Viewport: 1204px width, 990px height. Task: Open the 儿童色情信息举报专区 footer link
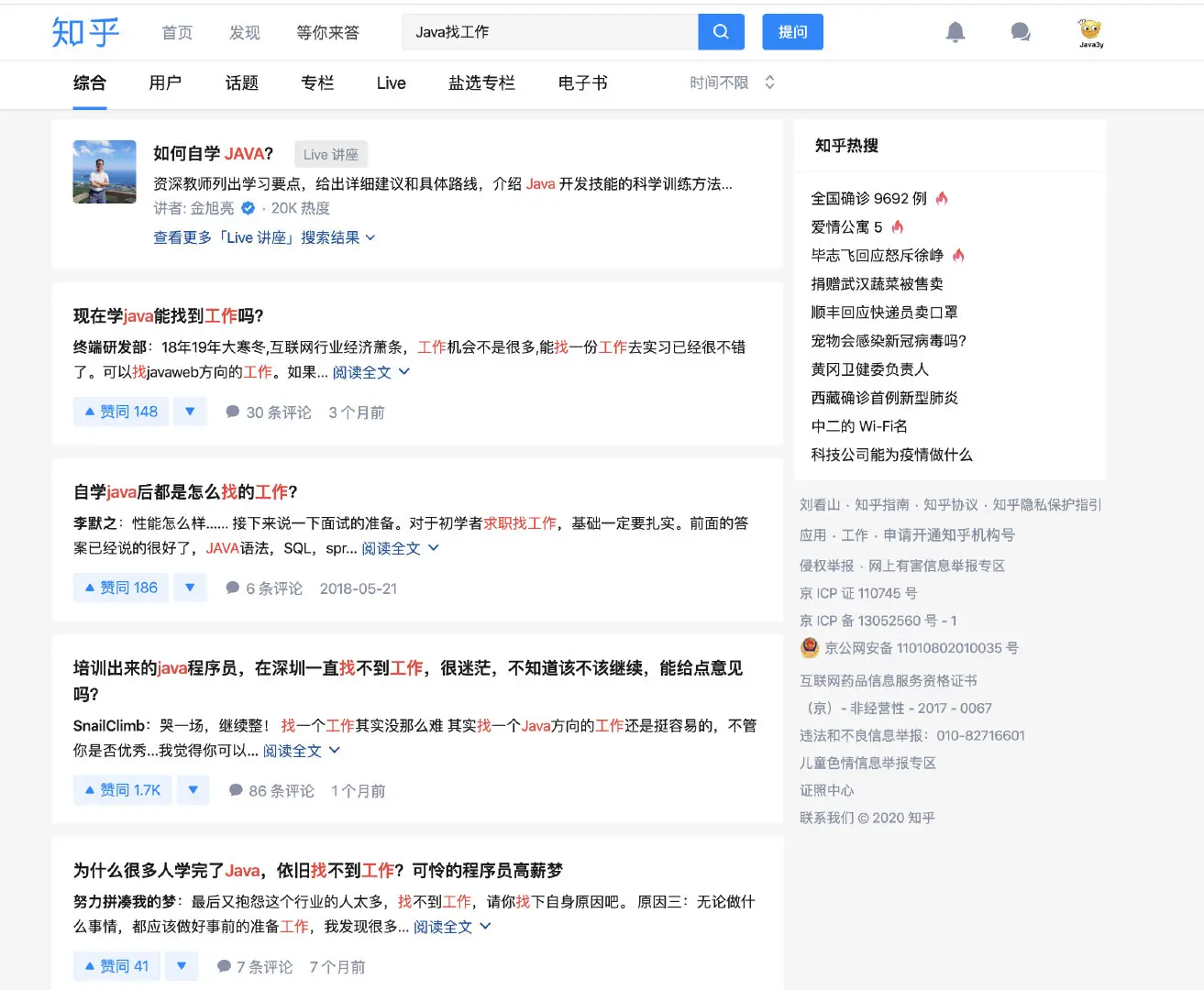(x=867, y=763)
